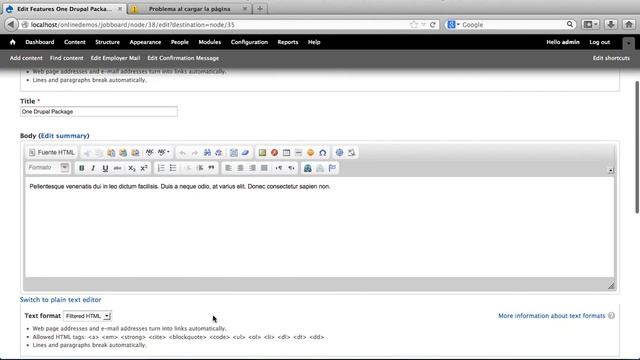Click the Justify alignment icon
The width and height of the screenshot is (640, 360).
(264, 168)
